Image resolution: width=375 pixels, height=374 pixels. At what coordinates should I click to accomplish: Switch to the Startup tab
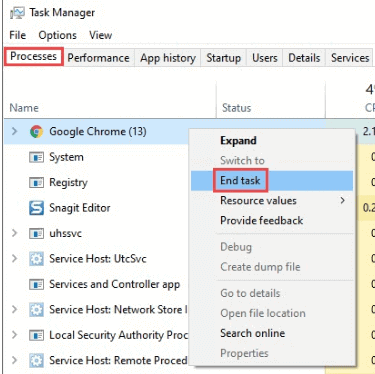223,58
